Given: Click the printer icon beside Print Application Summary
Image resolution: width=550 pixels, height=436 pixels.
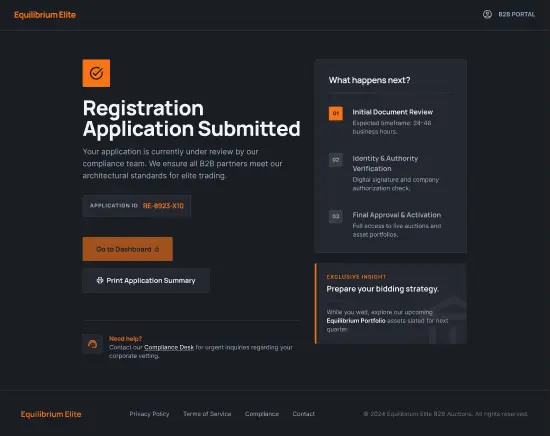Looking at the screenshot, I should (x=100, y=280).
